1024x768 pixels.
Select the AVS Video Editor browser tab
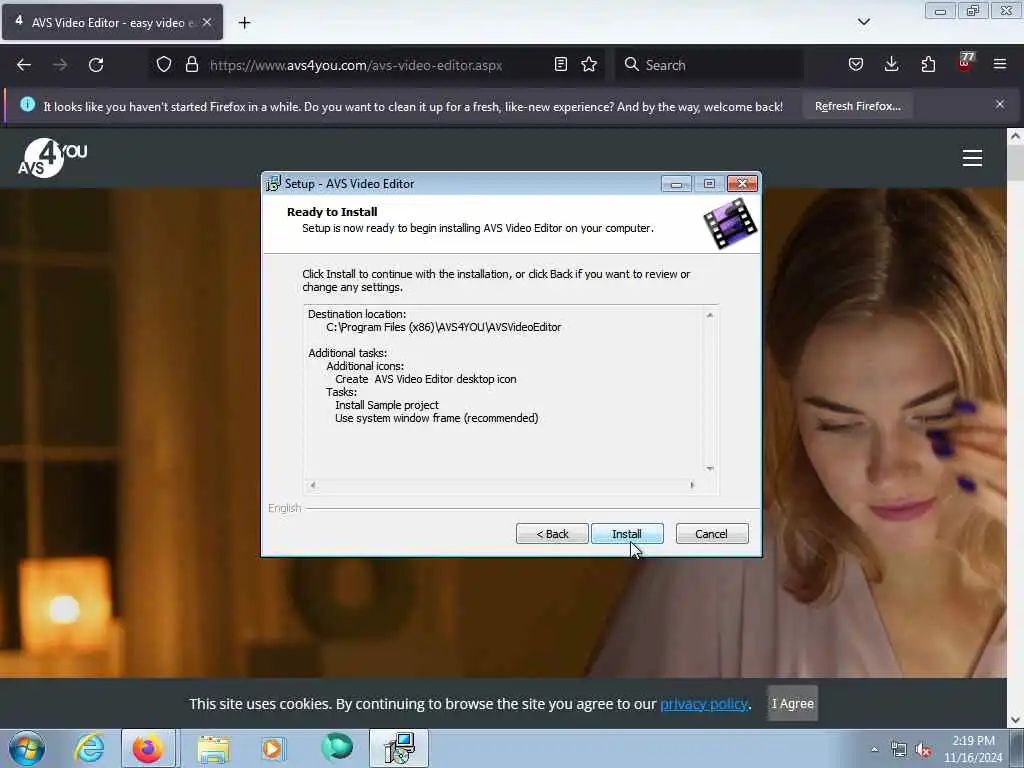112,22
